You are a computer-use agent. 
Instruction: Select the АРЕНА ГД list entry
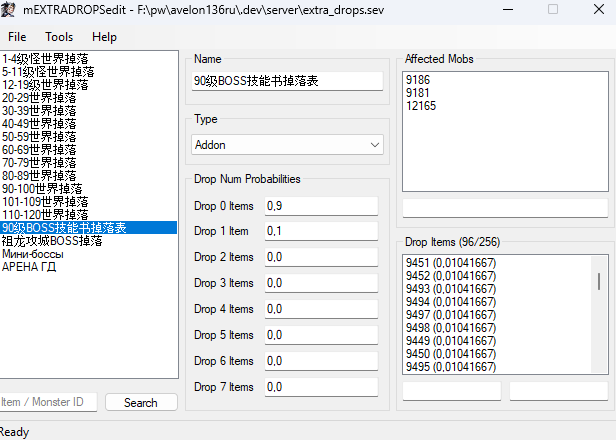pos(31,267)
